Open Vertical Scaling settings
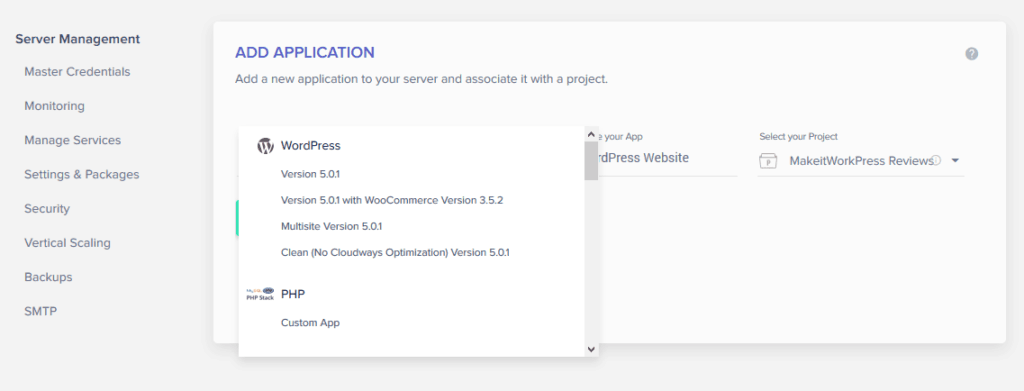This screenshot has height=391, width=1024. pyautogui.click(x=67, y=243)
